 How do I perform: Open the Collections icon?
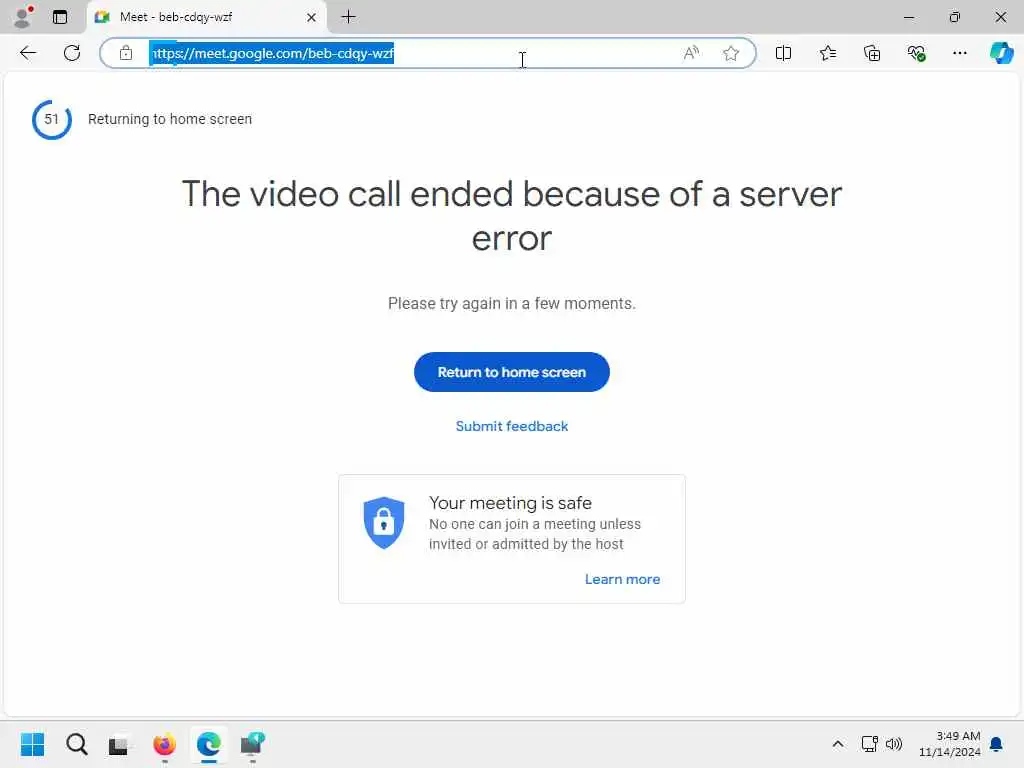(872, 53)
